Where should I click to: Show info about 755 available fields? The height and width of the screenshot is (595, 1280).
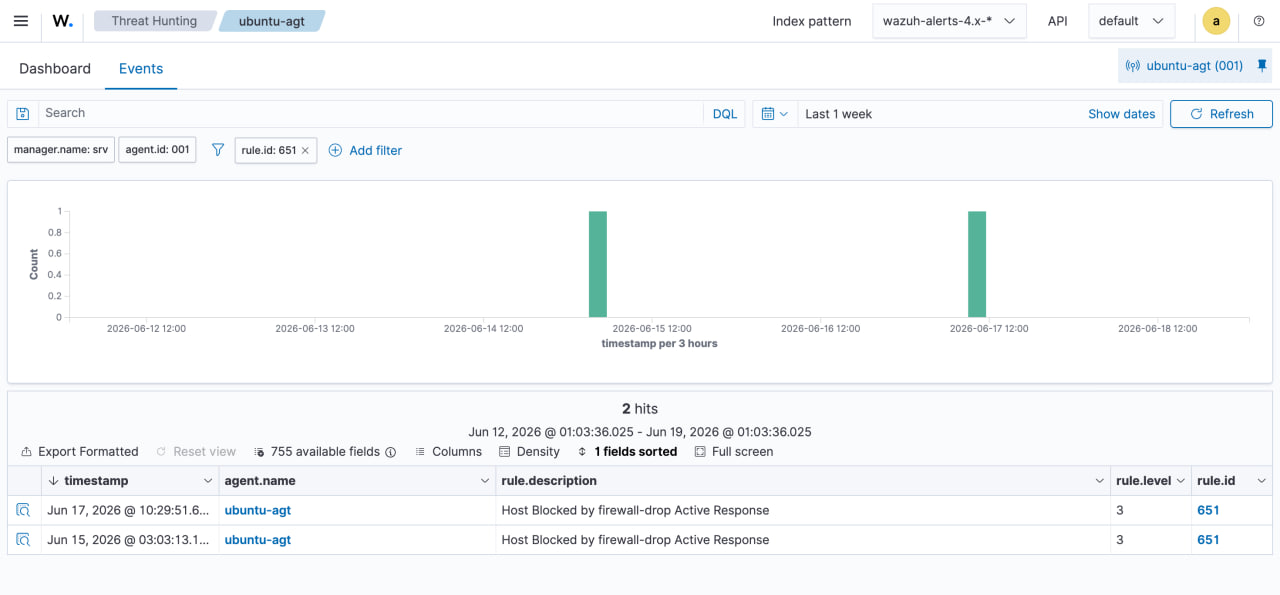click(391, 452)
